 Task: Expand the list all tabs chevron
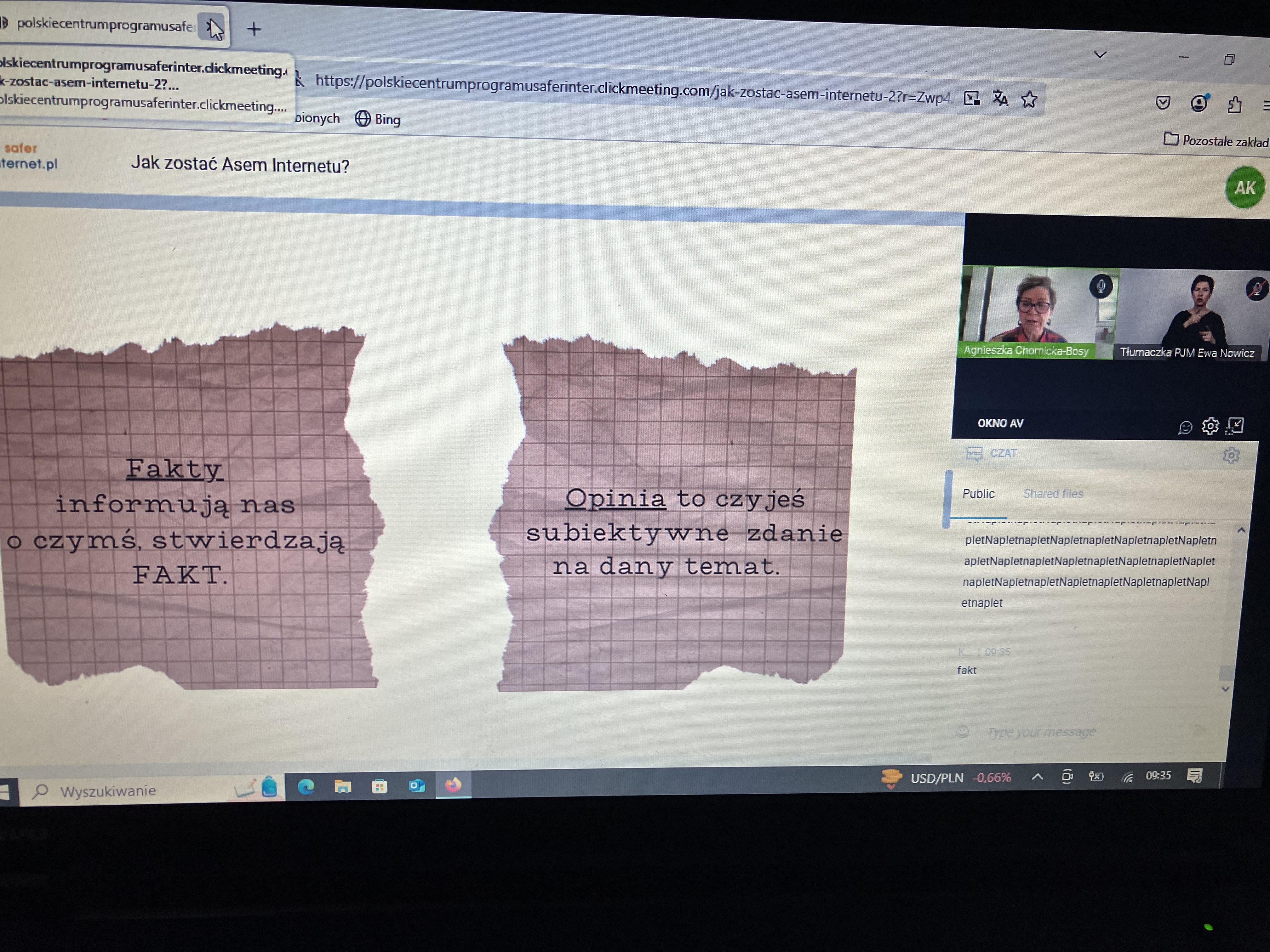coord(1100,54)
